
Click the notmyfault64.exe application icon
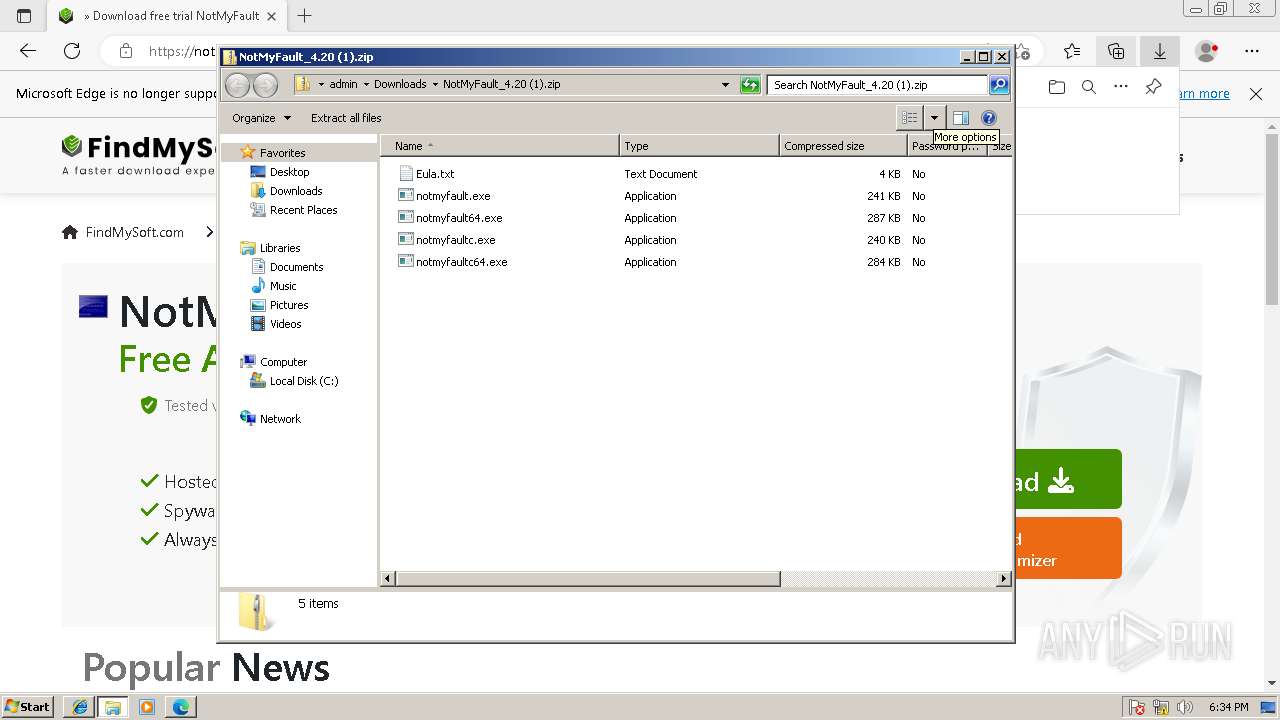pos(406,218)
